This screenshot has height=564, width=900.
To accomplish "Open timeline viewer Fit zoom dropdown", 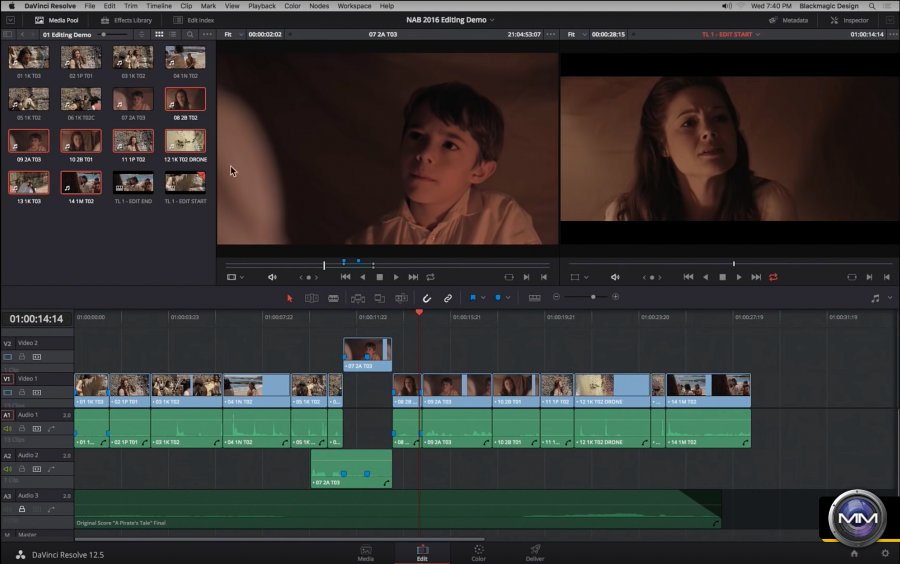I will (x=576, y=34).
